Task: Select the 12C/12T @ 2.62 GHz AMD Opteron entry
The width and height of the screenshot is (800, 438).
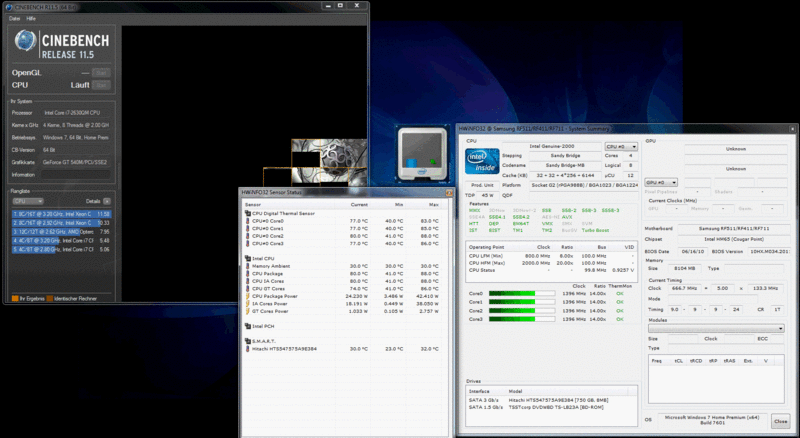Action: [61, 232]
